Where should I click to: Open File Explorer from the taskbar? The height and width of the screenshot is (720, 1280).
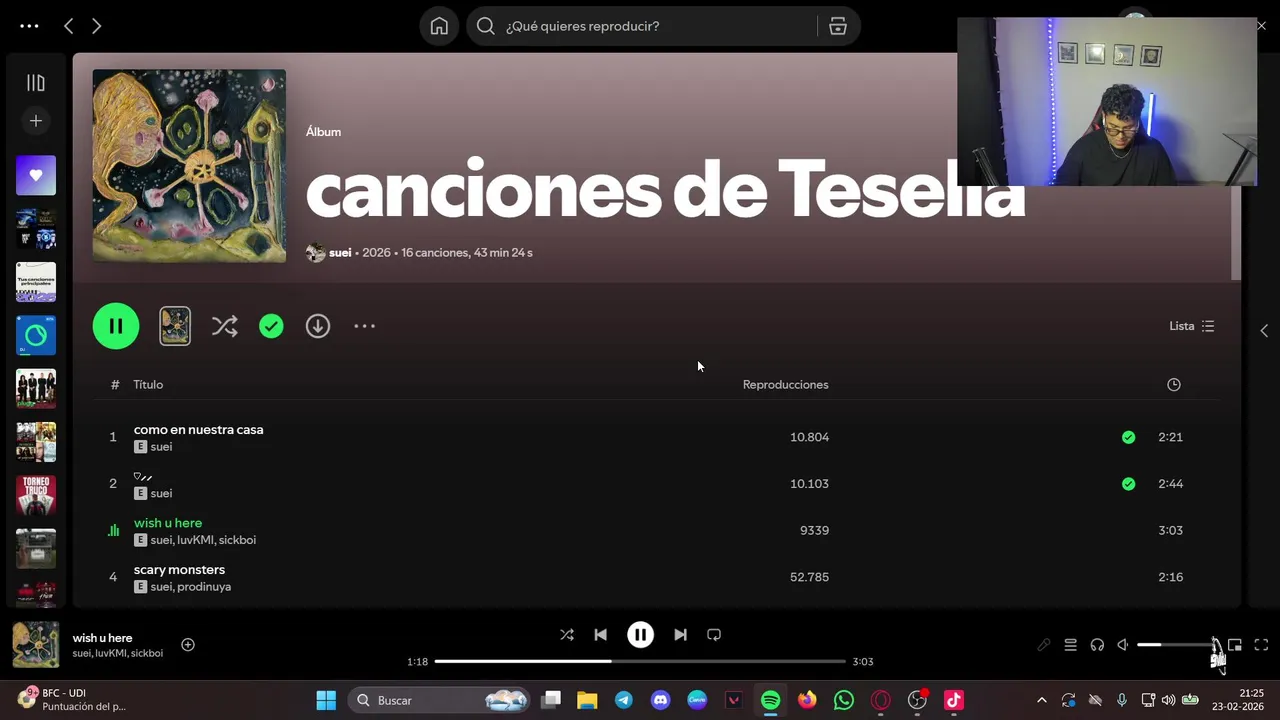(x=587, y=700)
